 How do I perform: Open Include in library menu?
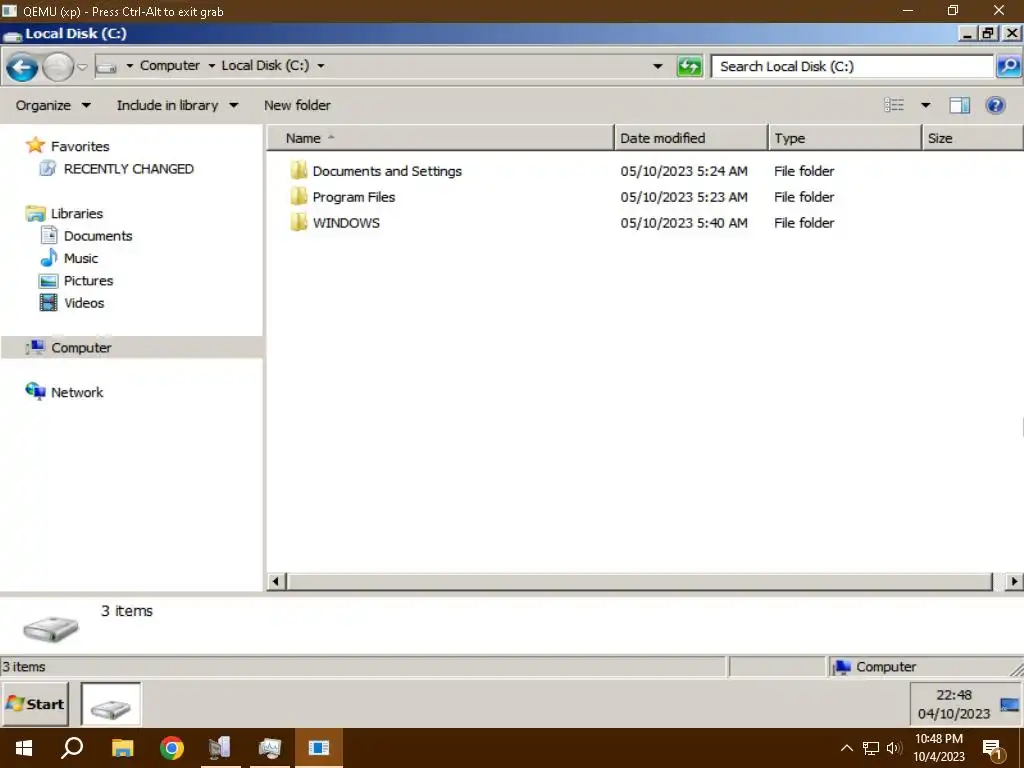[177, 105]
